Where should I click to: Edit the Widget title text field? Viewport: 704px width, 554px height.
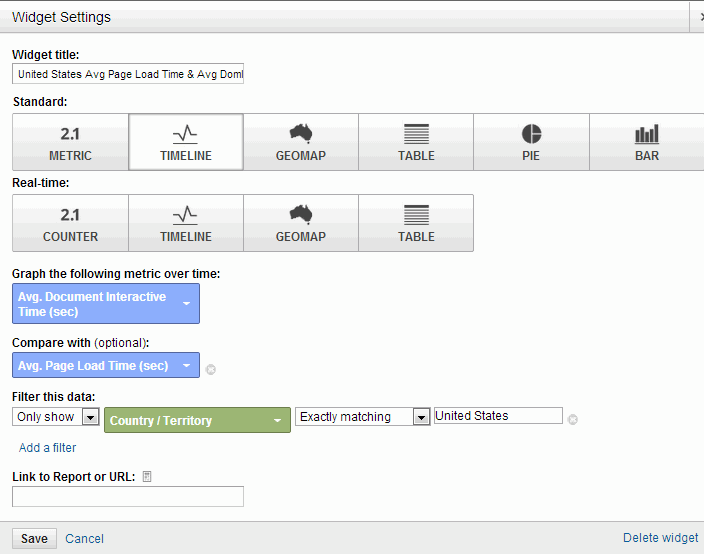[x=128, y=74]
